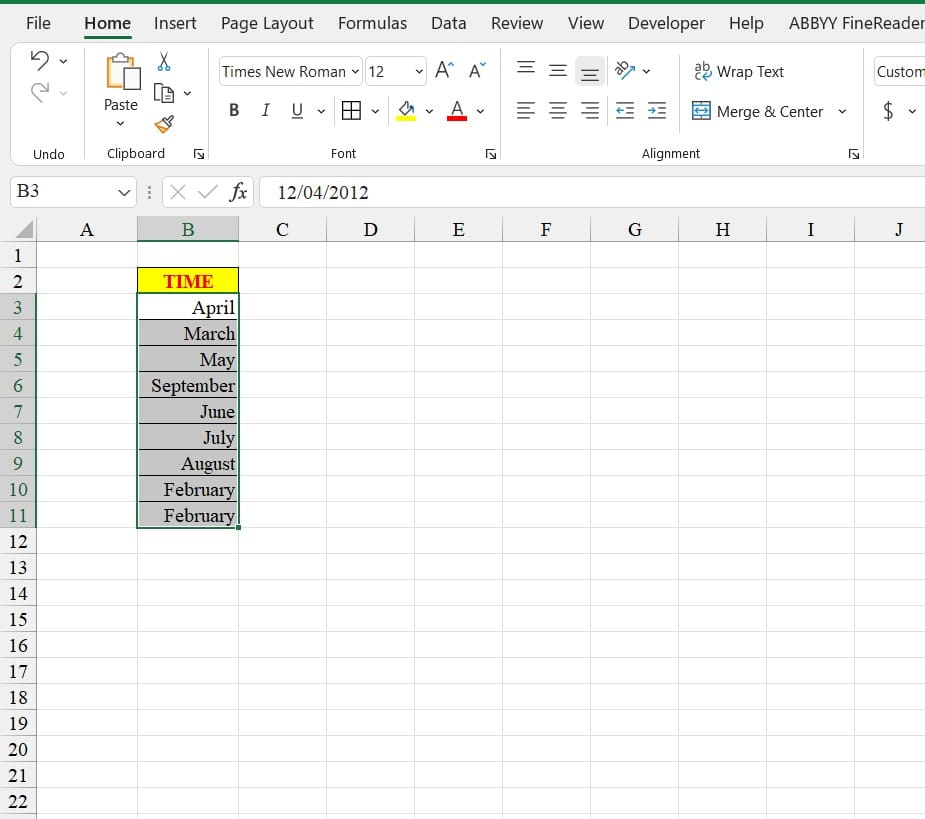Select the yellow TIME header cell
The height and width of the screenshot is (819, 925).
pyautogui.click(x=188, y=280)
